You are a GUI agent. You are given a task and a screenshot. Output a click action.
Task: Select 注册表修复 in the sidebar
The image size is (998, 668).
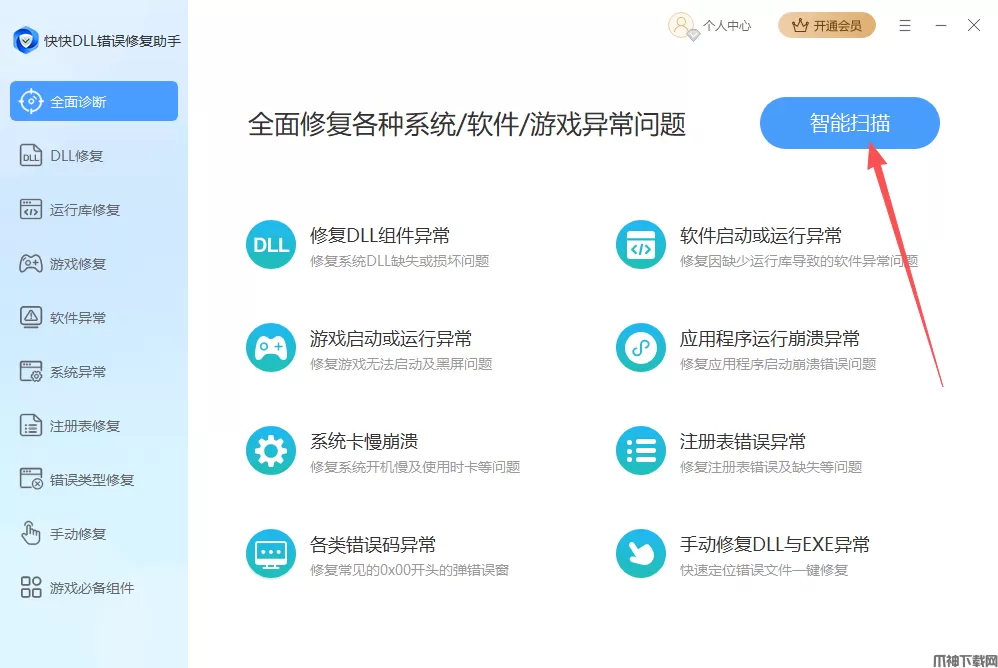coord(84,426)
